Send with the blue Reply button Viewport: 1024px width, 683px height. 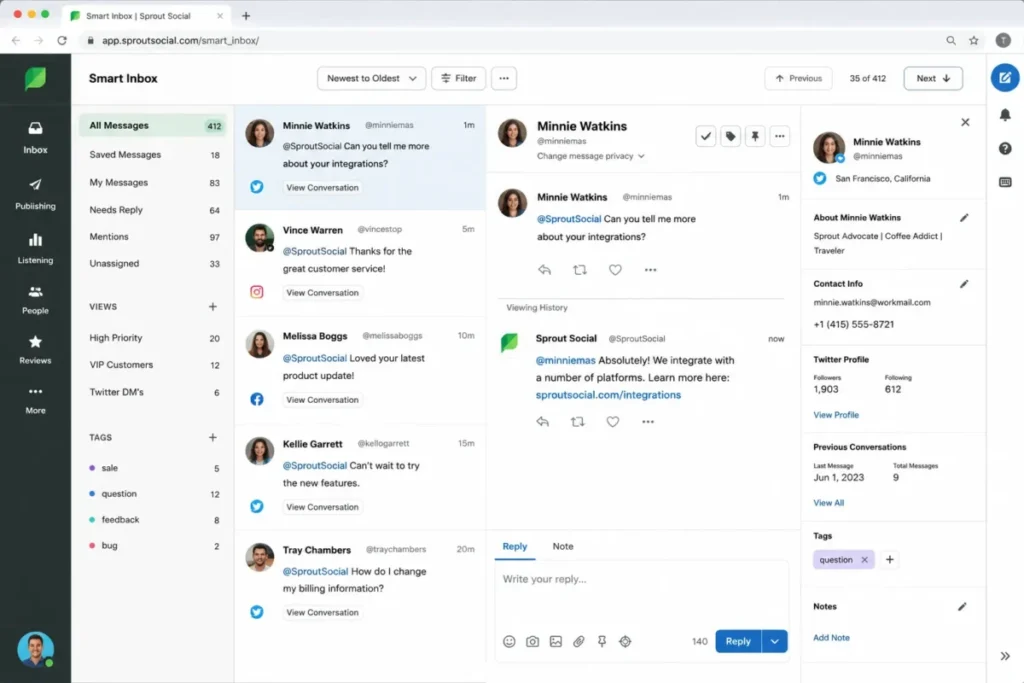point(738,641)
